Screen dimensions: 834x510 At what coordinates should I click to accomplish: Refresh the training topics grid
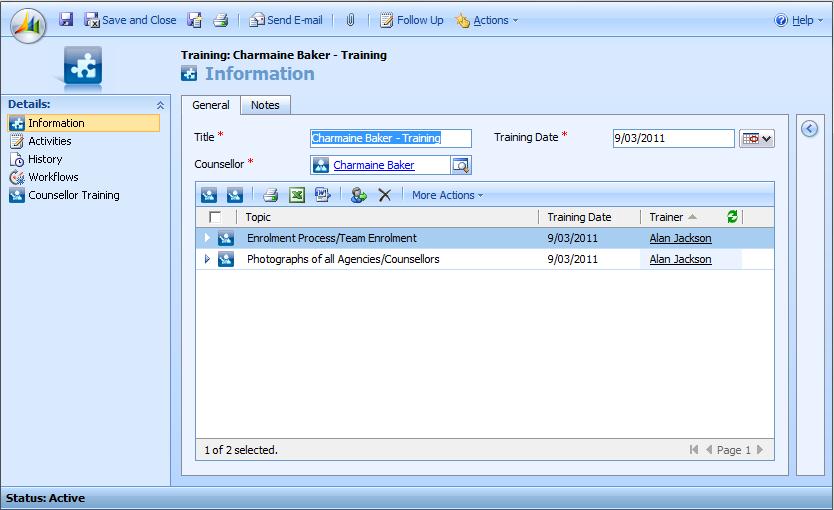point(732,217)
